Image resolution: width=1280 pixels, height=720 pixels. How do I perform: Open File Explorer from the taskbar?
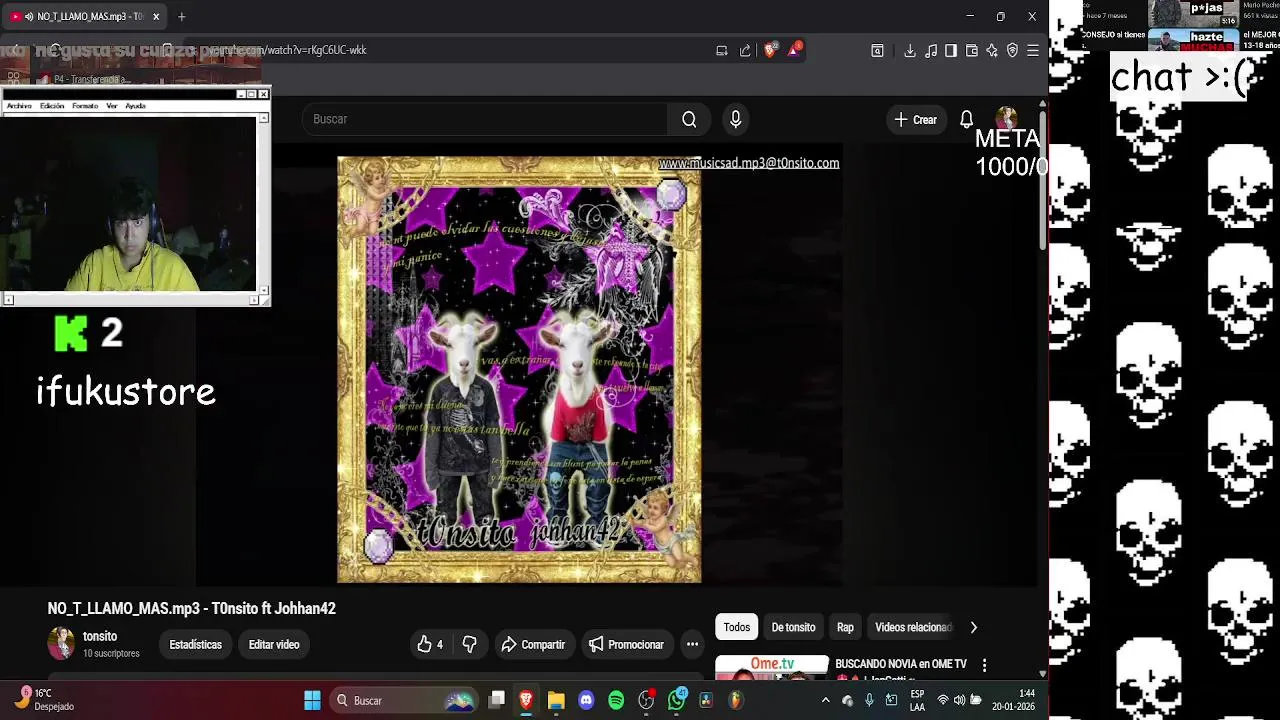pyautogui.click(x=556, y=700)
